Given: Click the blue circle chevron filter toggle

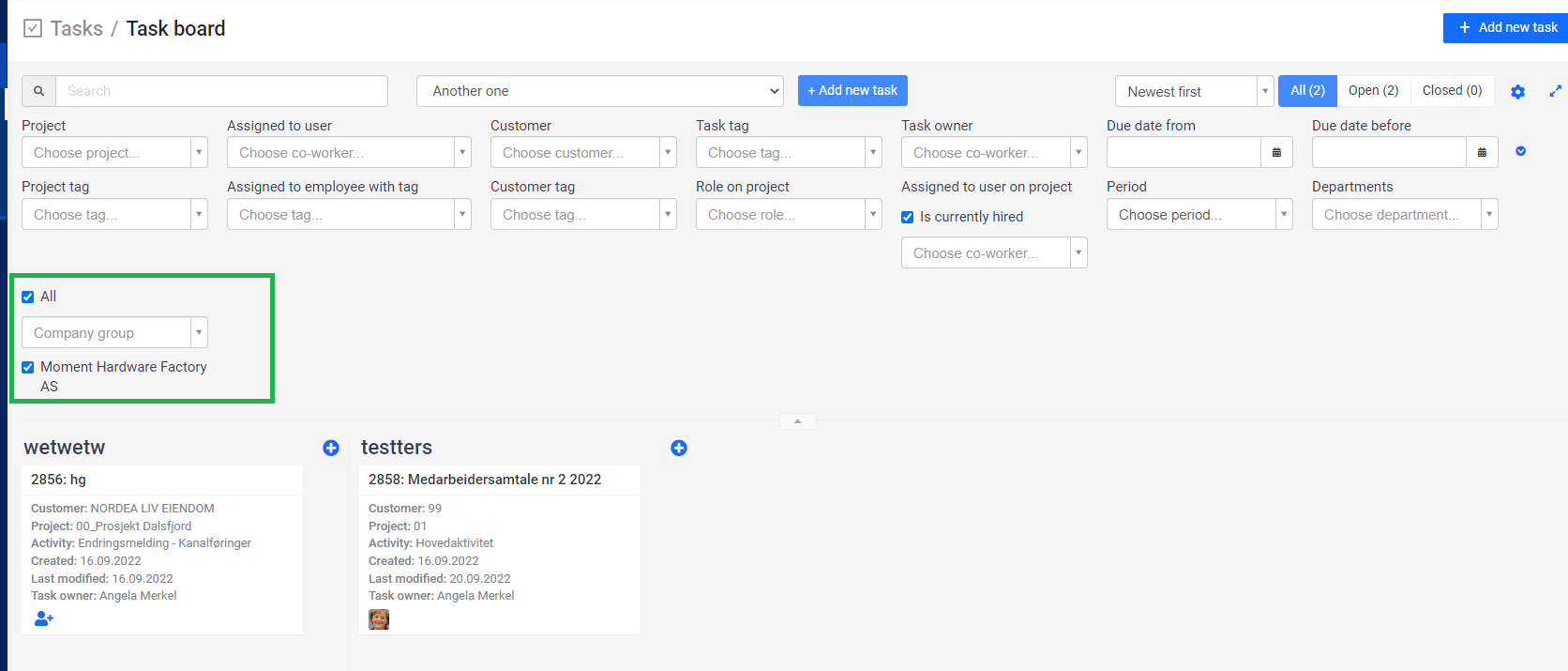Looking at the screenshot, I should [x=1521, y=151].
